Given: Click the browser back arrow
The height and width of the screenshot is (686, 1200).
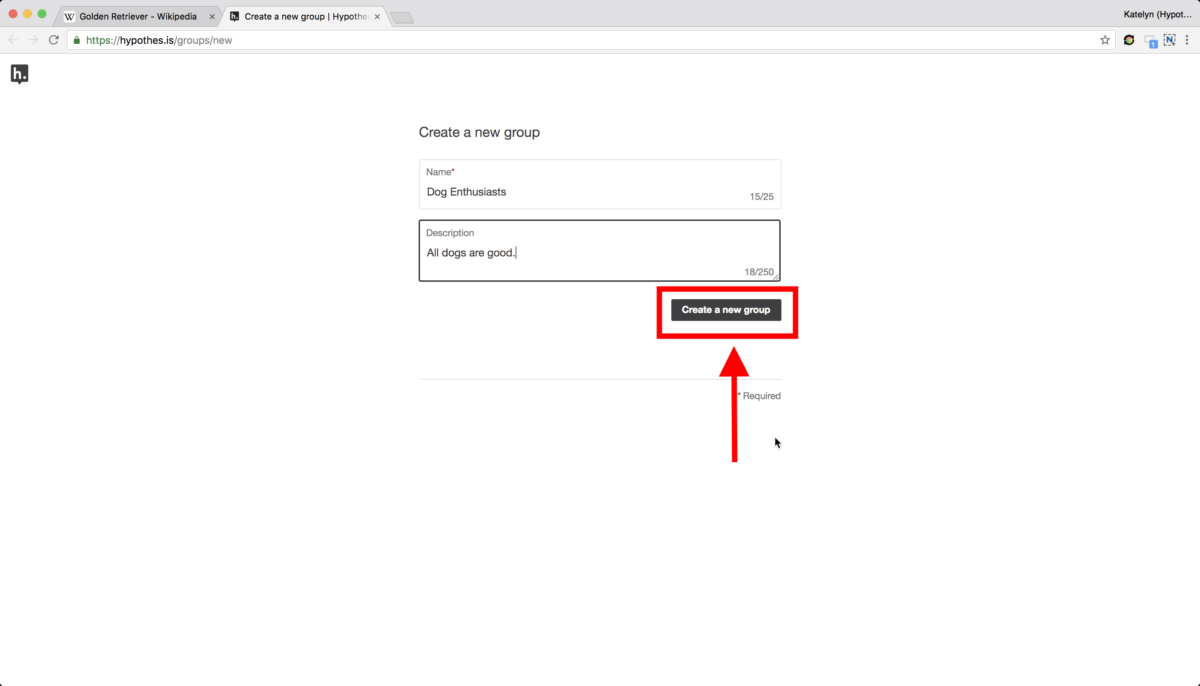Looking at the screenshot, I should [13, 40].
